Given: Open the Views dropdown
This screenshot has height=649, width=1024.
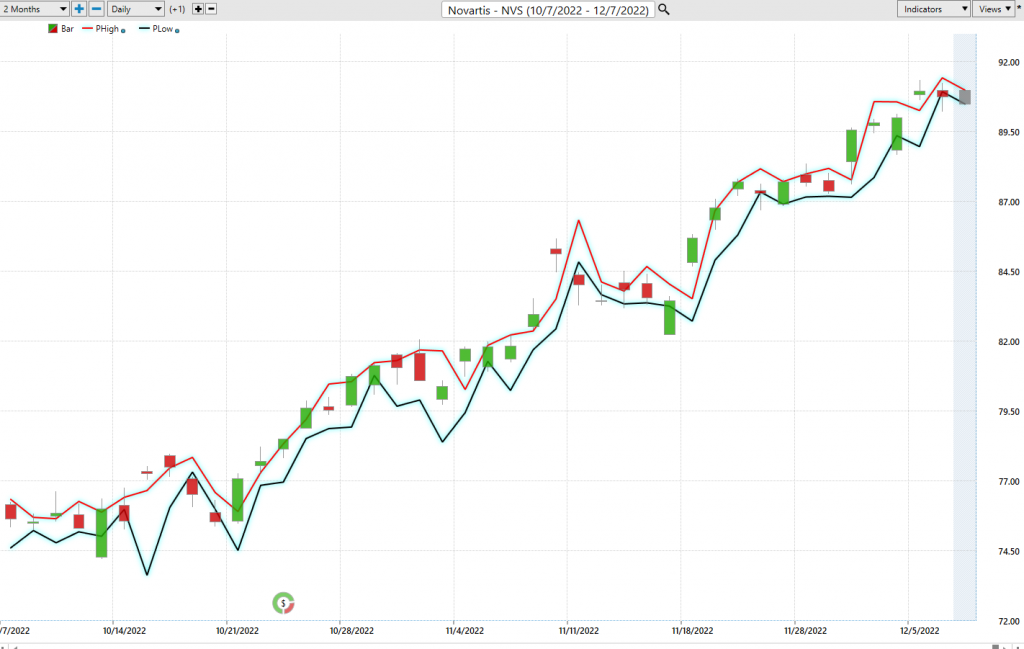Looking at the screenshot, I should 994,9.
